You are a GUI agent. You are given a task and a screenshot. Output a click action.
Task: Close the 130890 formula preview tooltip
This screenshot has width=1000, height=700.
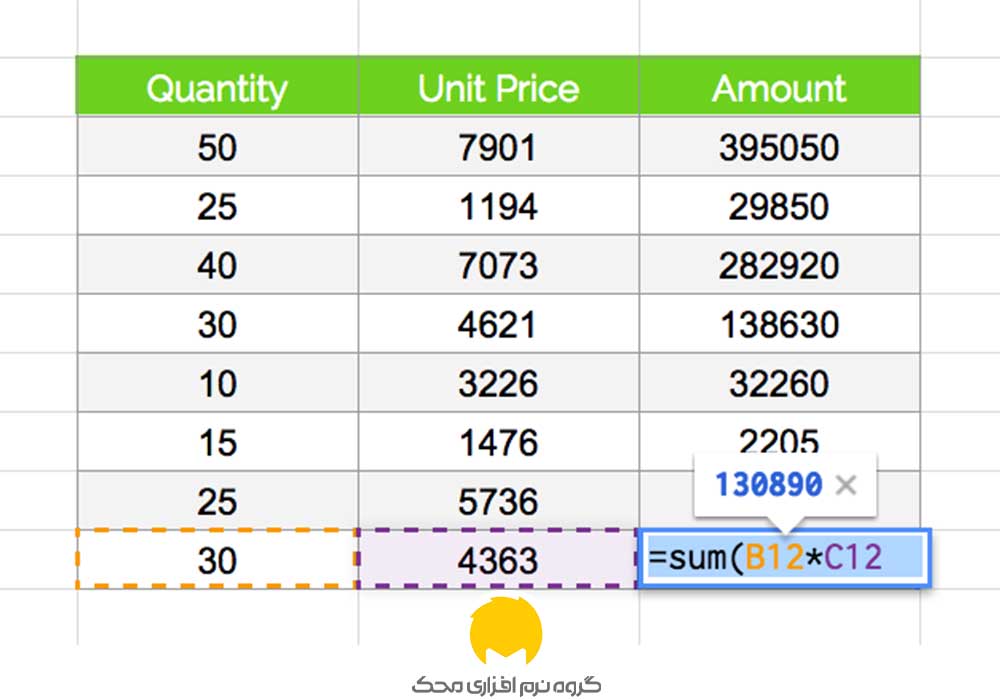(846, 486)
